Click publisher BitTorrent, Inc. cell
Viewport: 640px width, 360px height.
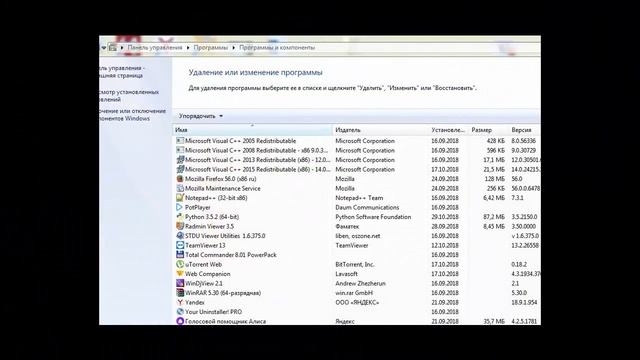pos(355,264)
